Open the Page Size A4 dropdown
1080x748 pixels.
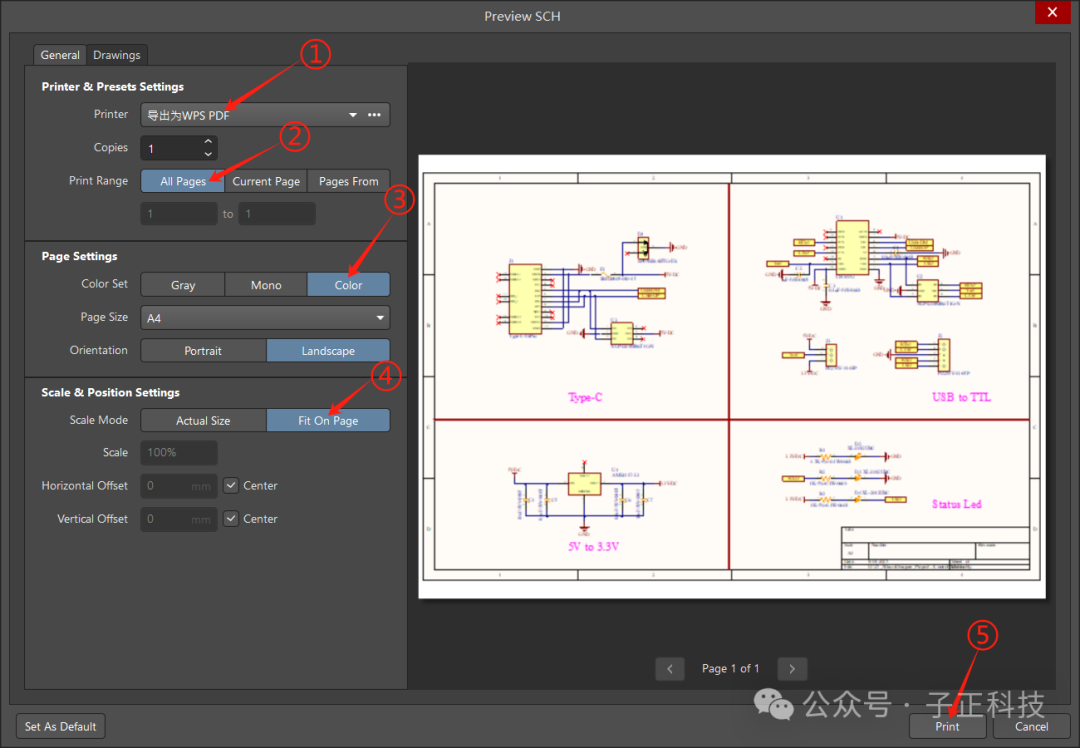pos(265,318)
